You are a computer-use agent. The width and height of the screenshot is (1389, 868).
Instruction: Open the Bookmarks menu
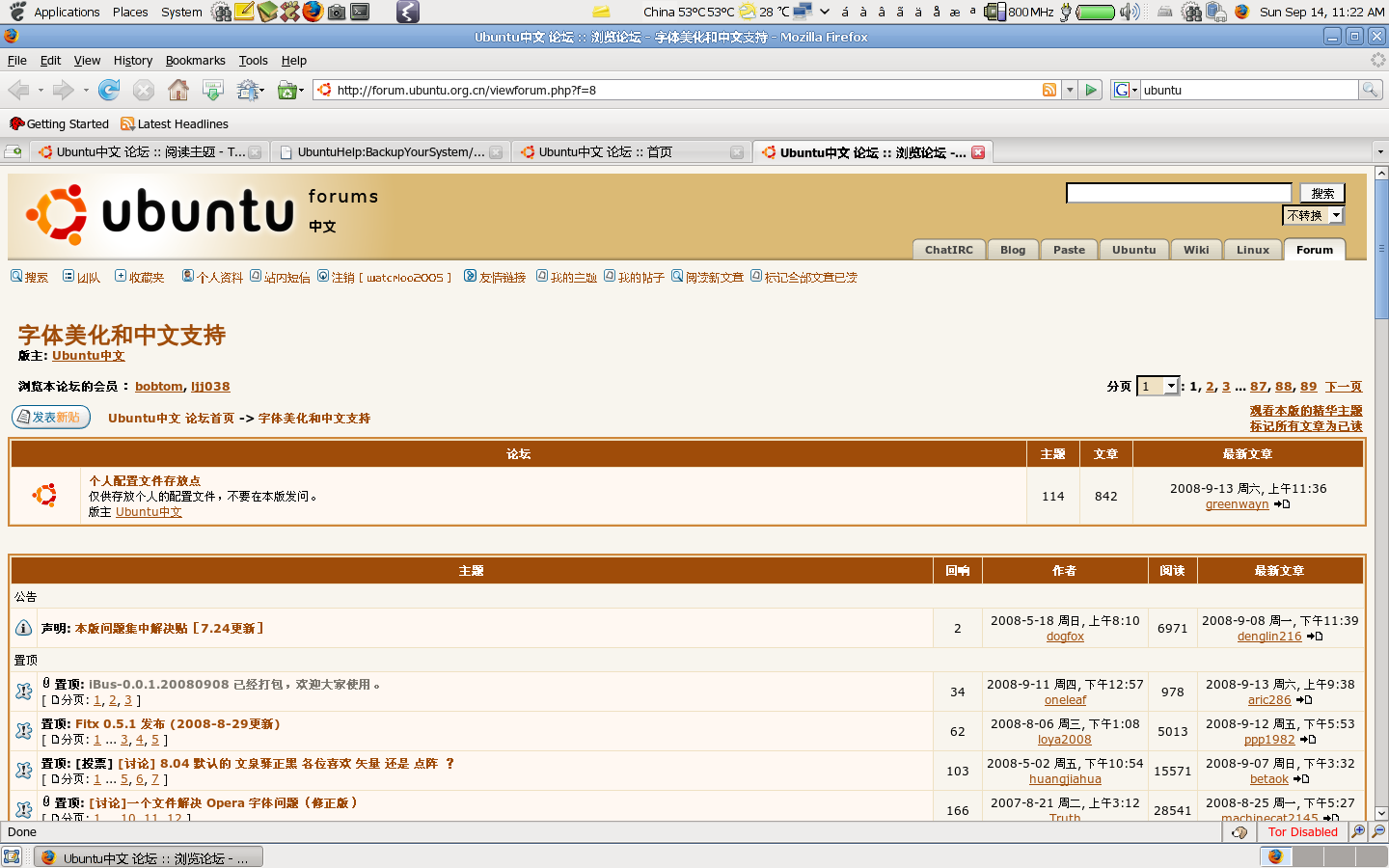(x=195, y=60)
